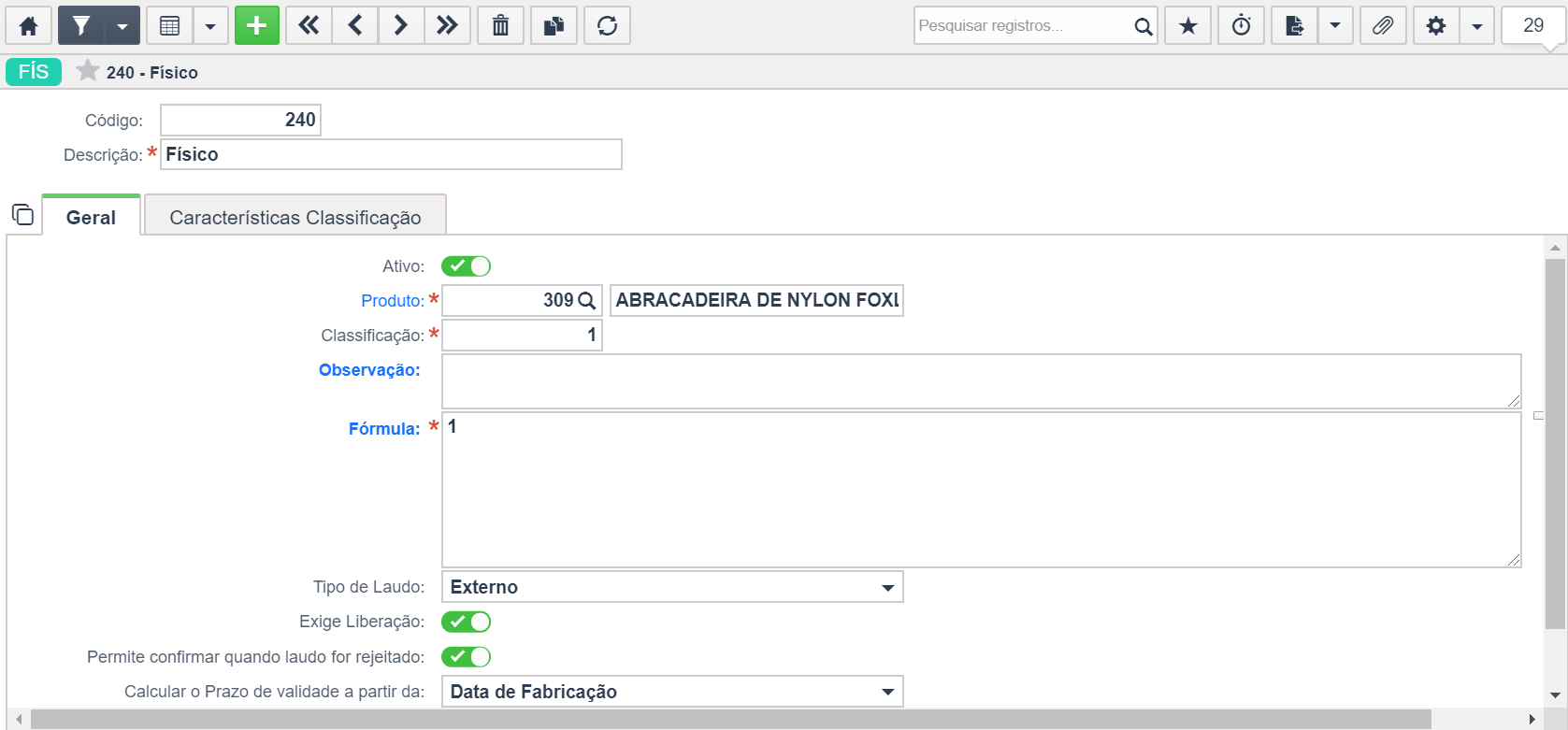Screen dimensions: 1568x730
Task: Click the Código field
Action: point(241,120)
